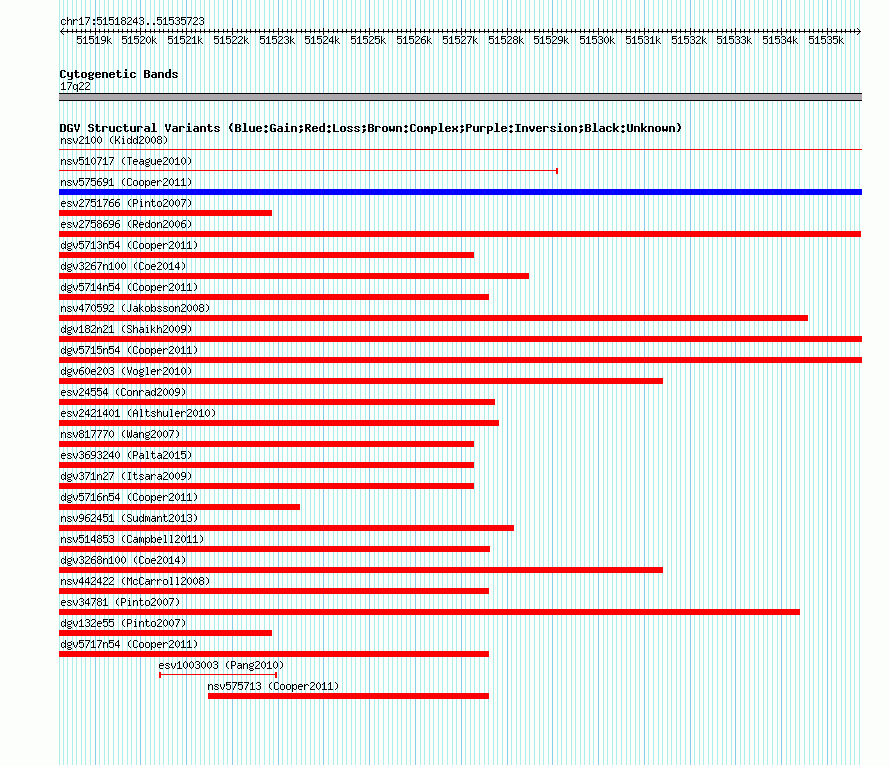
Task: Open esv34781 (Pinto2007) variant label
Action: 120,602
